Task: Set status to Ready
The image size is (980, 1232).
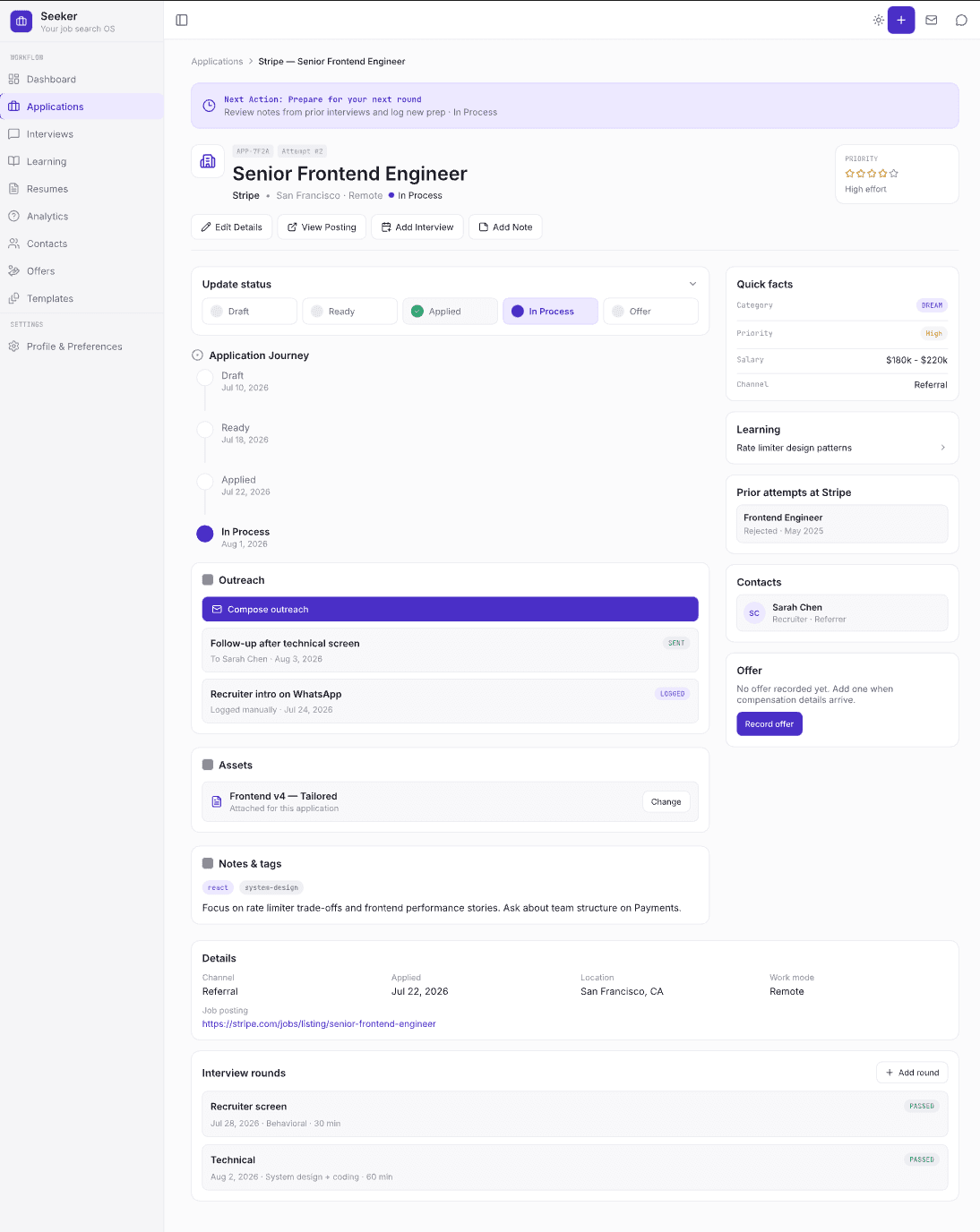Action: coord(350,312)
